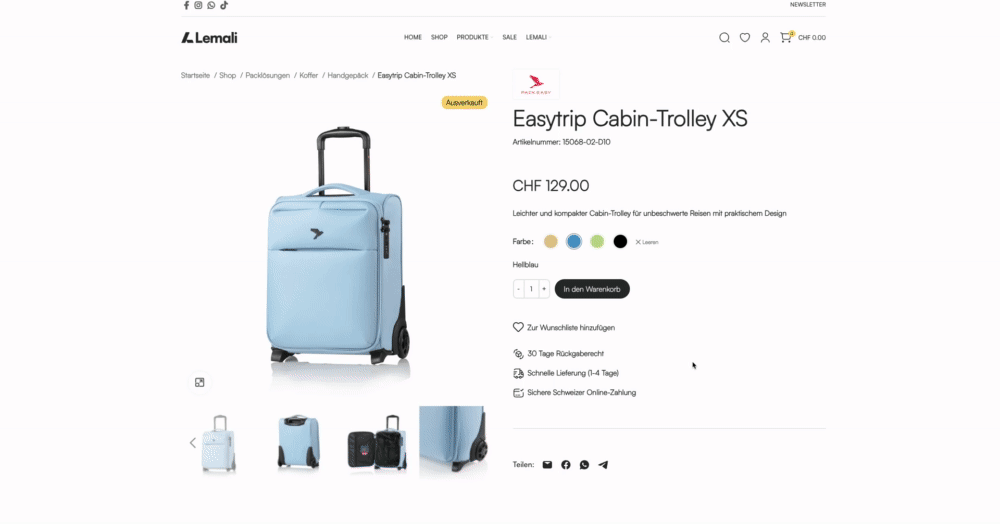Visit the Facebook page from top bar

186,5
